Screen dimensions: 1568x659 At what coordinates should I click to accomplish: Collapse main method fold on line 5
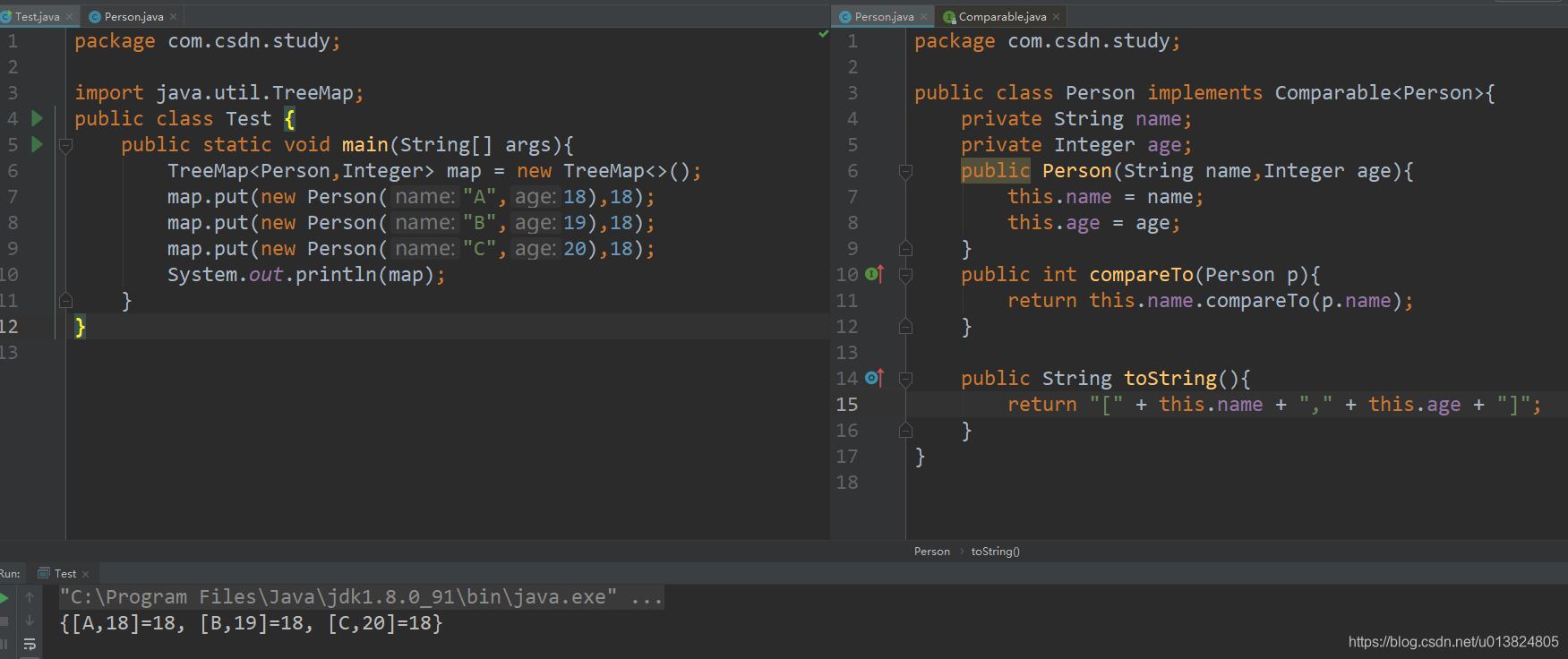click(65, 144)
